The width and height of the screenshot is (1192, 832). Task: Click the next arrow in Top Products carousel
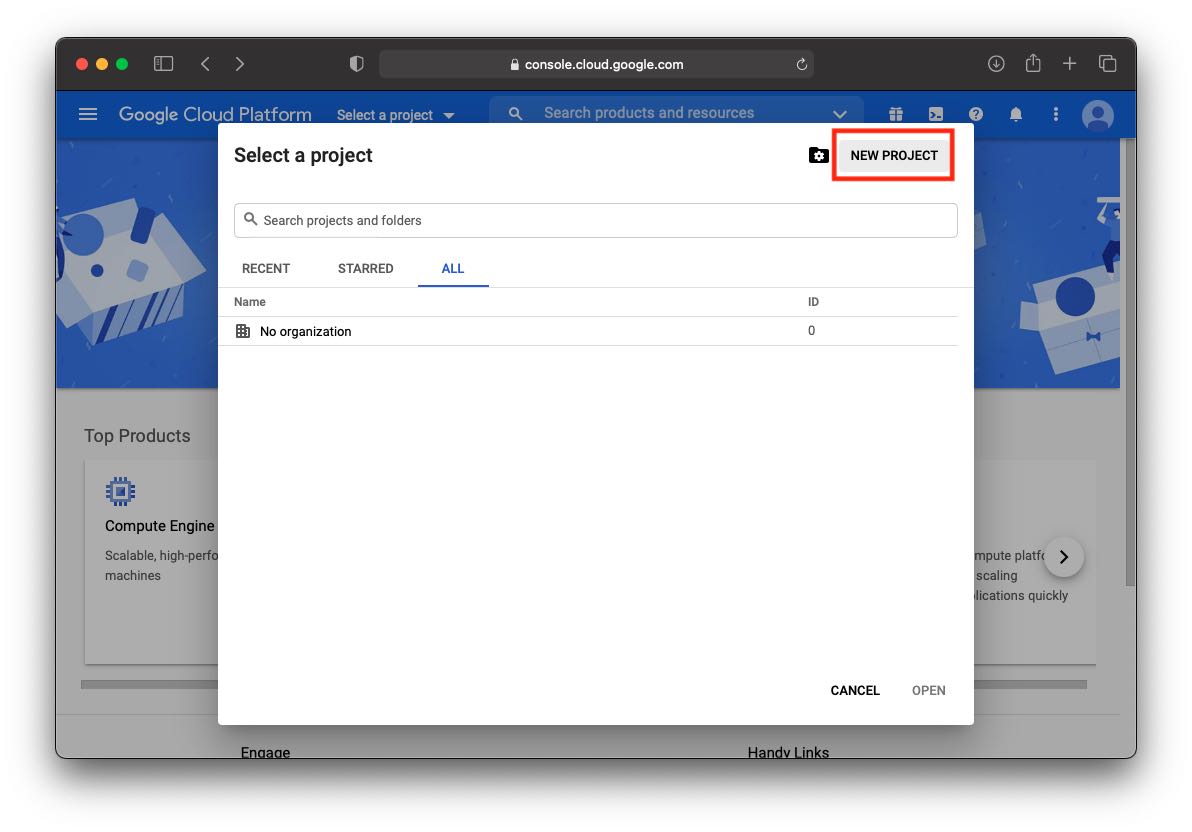pyautogui.click(x=1064, y=557)
